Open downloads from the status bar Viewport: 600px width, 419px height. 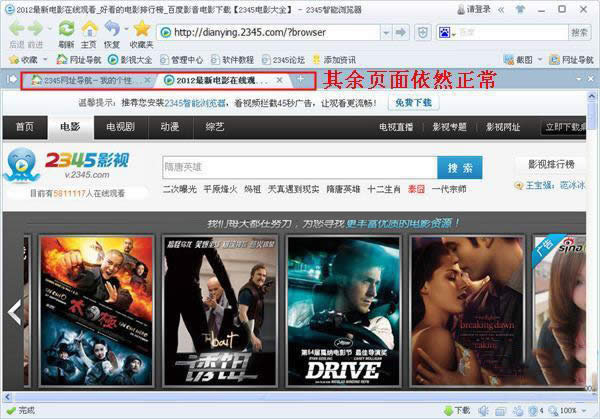(x=457, y=411)
